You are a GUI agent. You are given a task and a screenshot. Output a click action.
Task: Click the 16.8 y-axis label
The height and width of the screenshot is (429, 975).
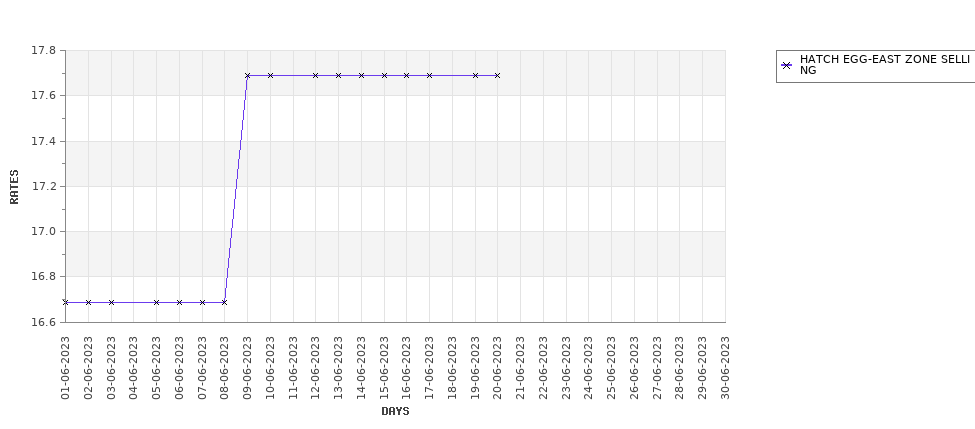43,277
